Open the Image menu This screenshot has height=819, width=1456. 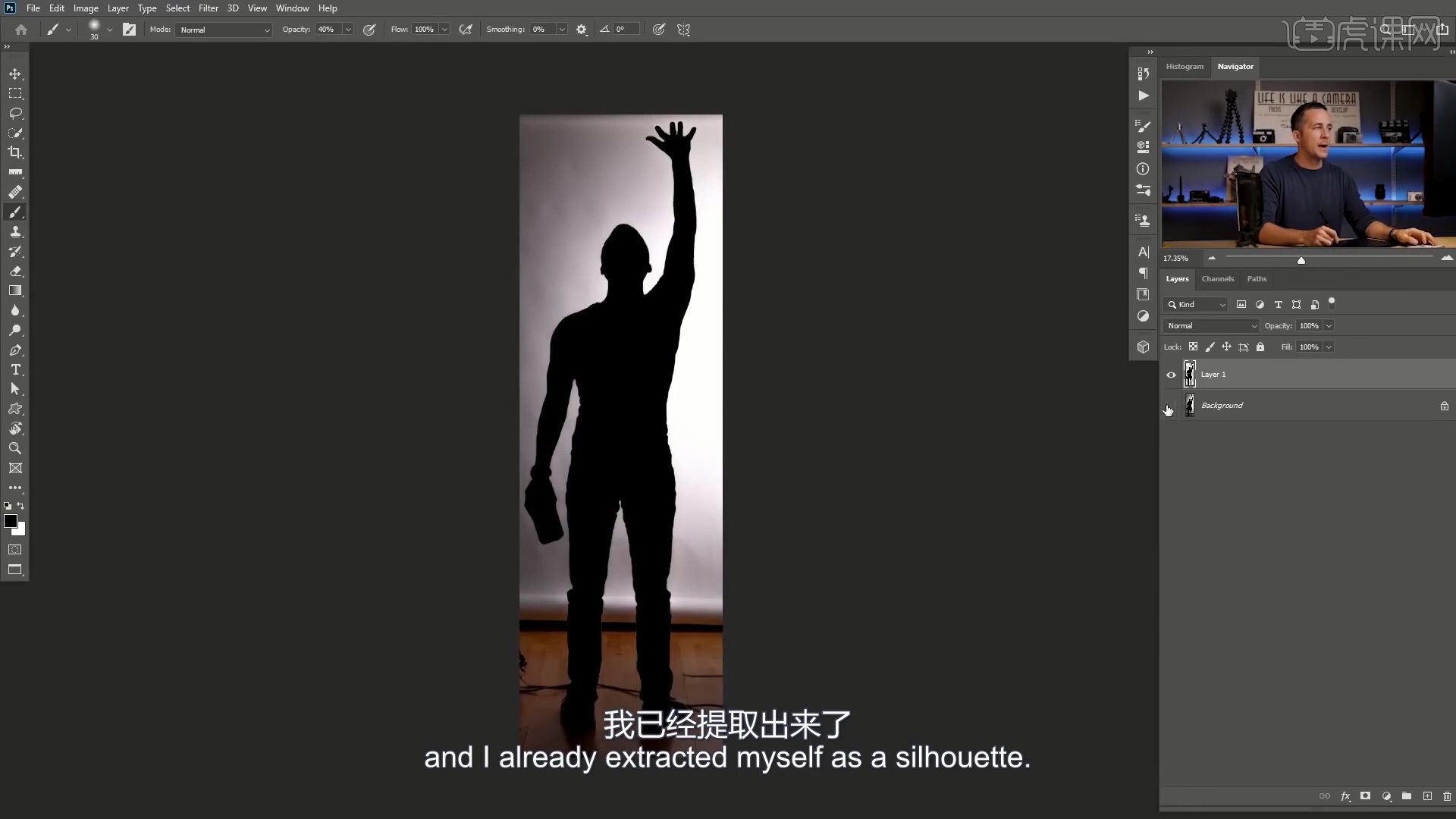(85, 8)
